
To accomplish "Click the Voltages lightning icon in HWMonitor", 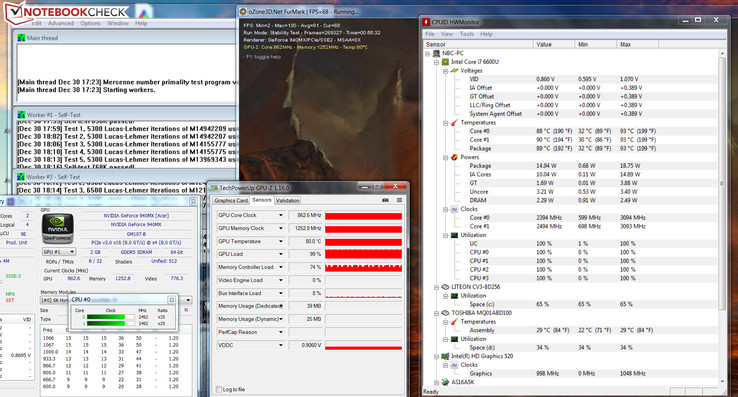I will pos(454,71).
